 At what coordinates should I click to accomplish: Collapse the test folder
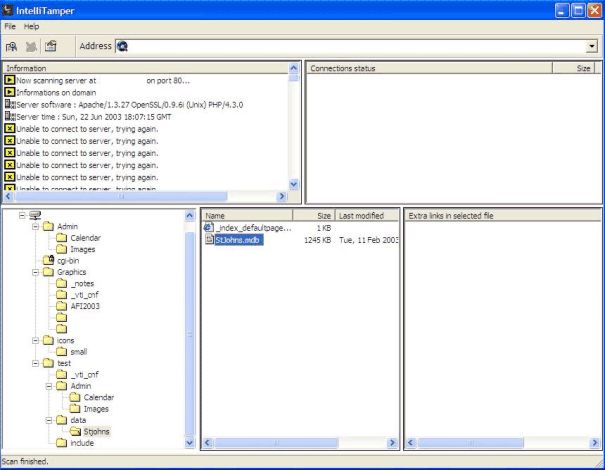[35, 363]
